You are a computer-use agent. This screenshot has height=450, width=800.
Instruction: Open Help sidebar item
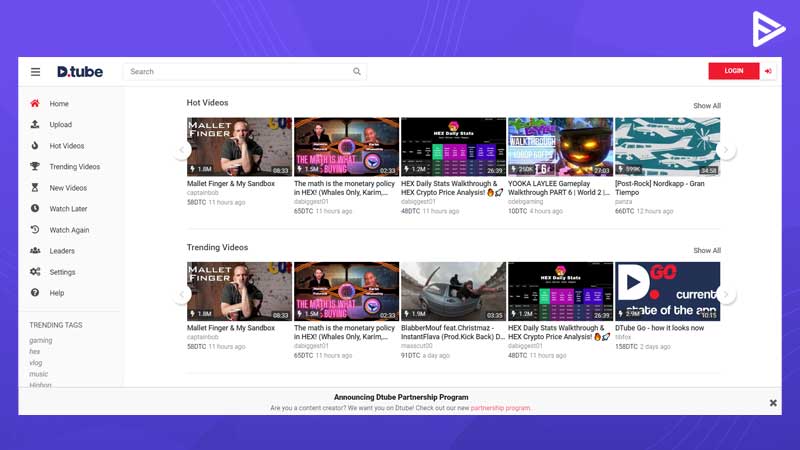coord(57,293)
